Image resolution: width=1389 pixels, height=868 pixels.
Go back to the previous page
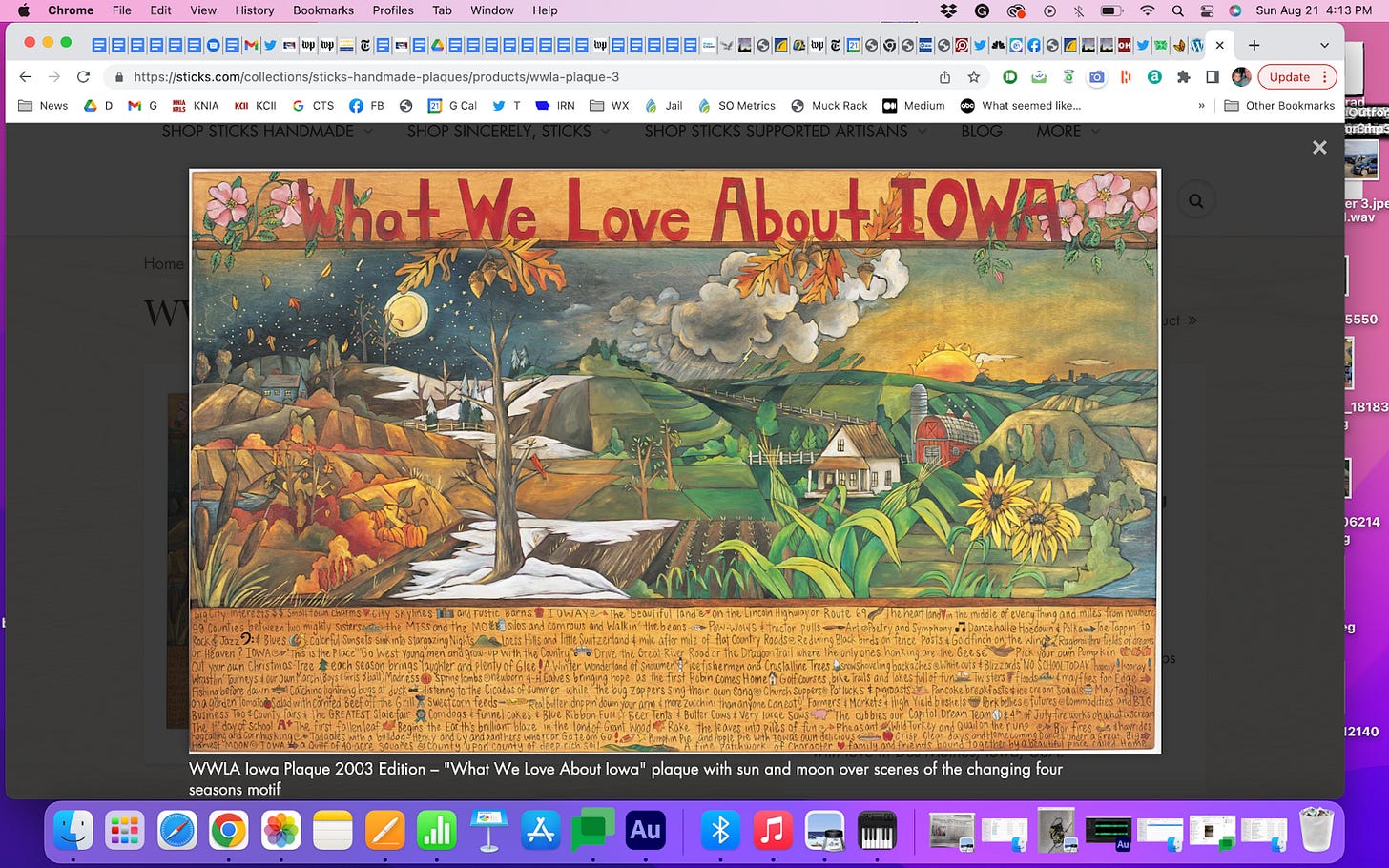[26, 77]
